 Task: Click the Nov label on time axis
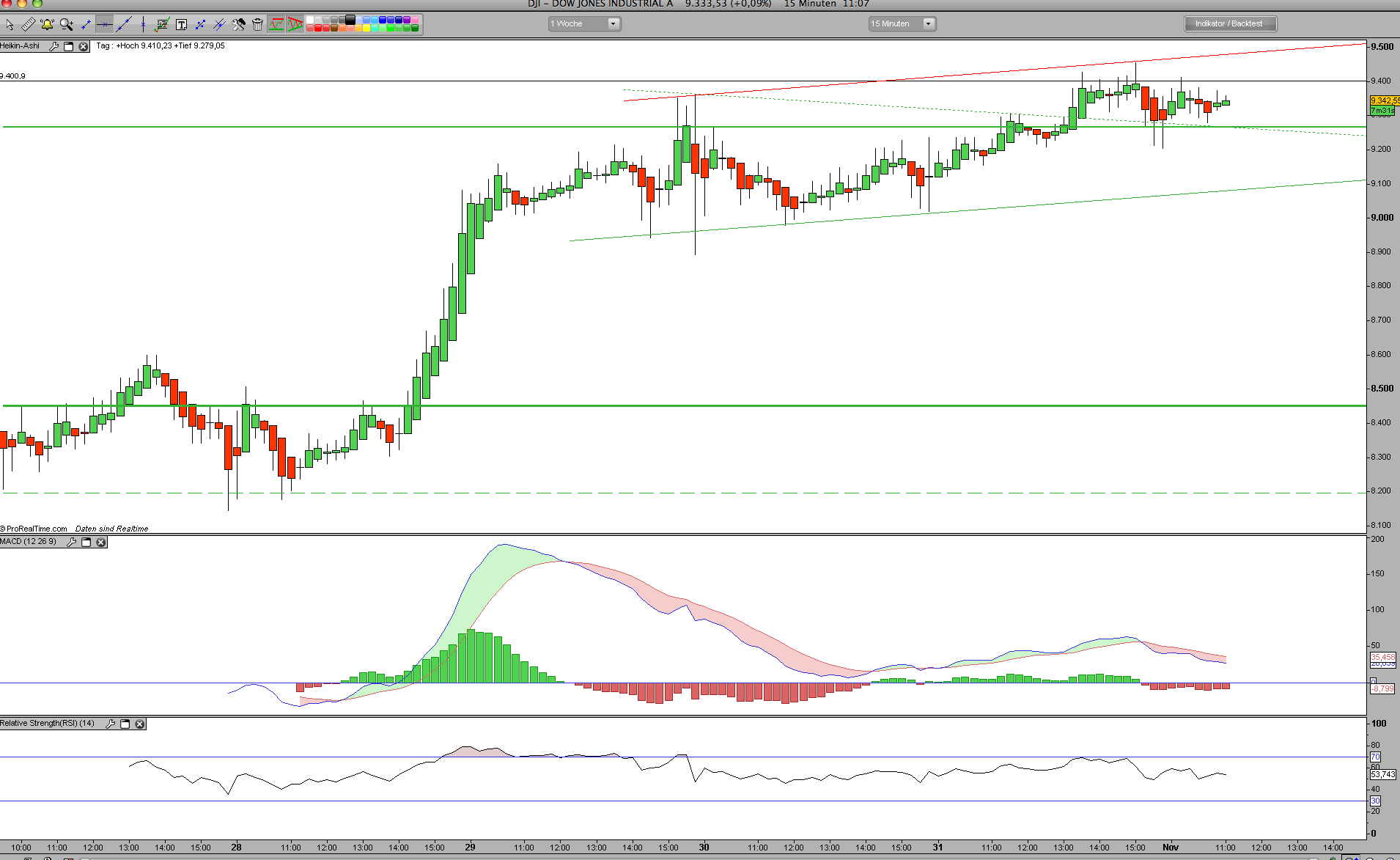(1171, 847)
